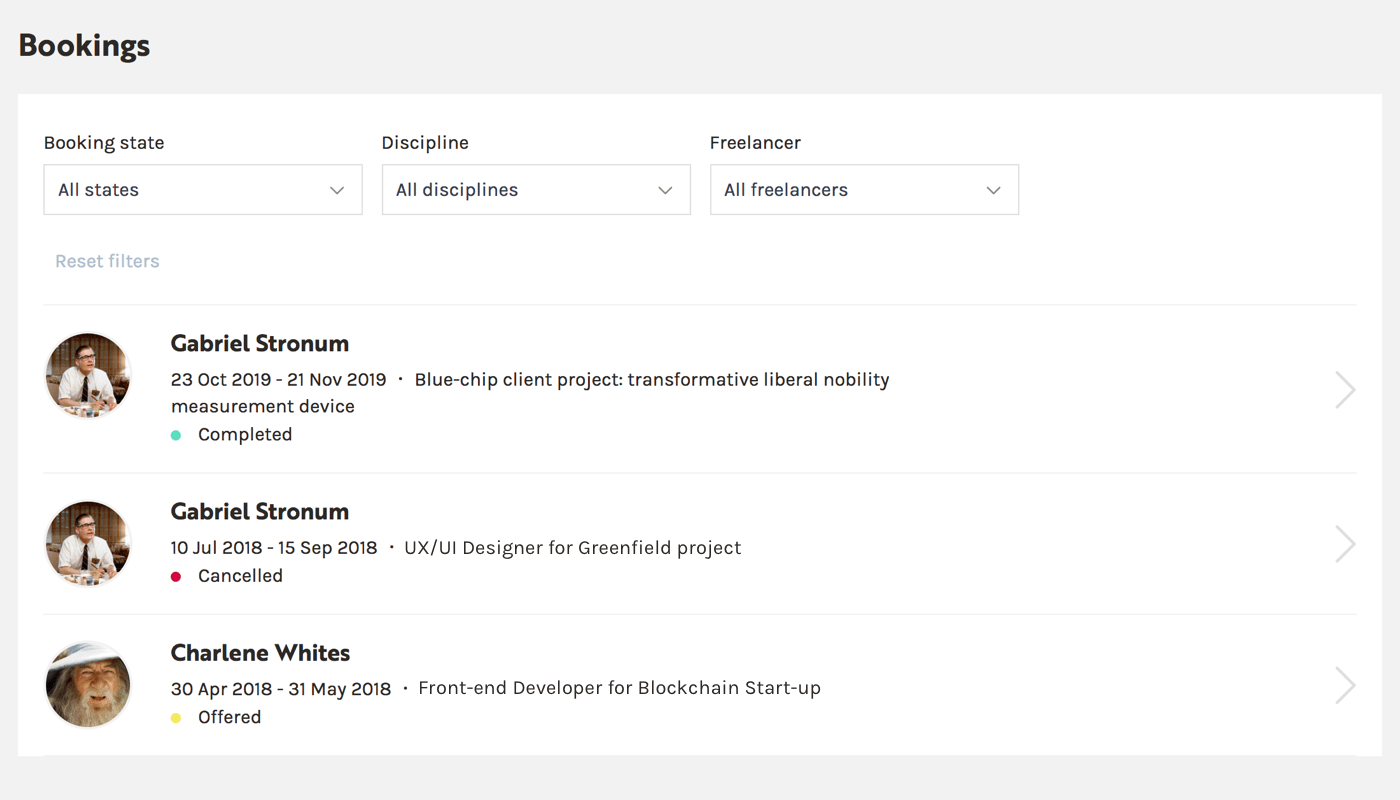Image resolution: width=1400 pixels, height=800 pixels.
Task: Click Charlene Whites' profile photo
Action: tap(88, 684)
